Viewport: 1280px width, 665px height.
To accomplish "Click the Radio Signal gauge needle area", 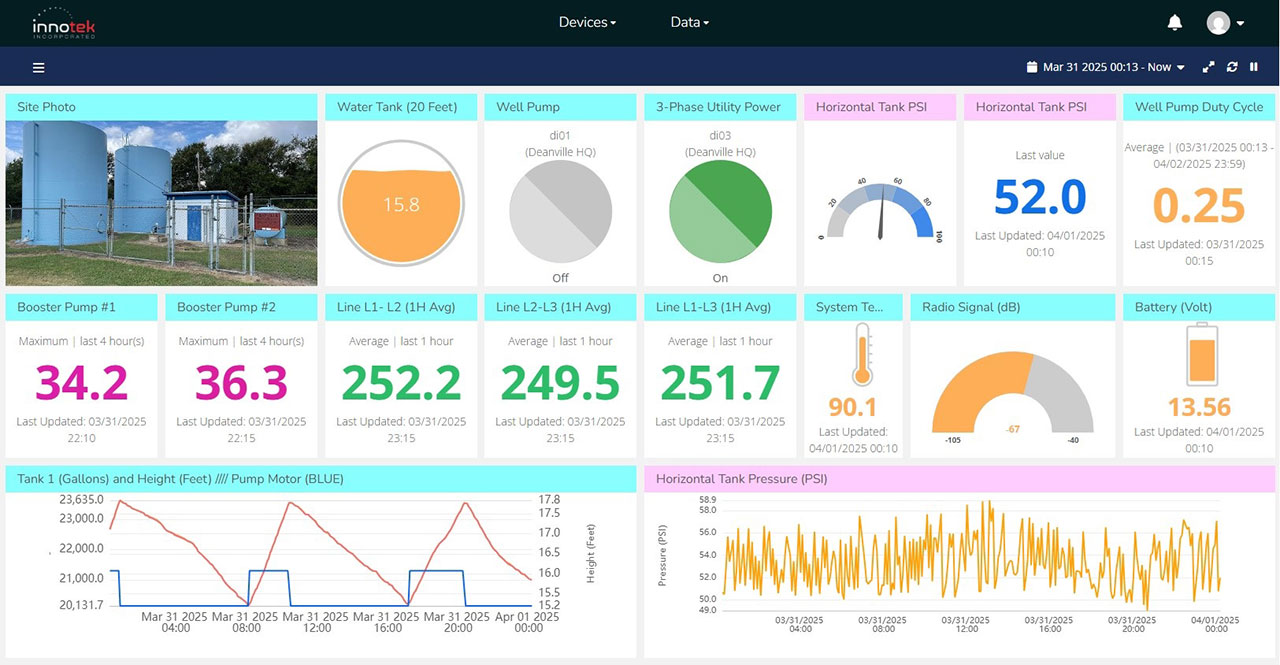I will pyautogui.click(x=1012, y=390).
